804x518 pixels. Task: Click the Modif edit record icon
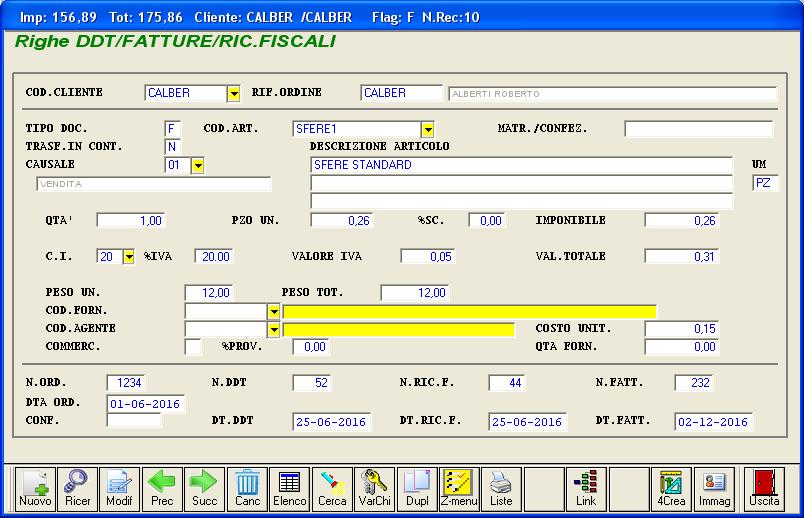tap(119, 489)
